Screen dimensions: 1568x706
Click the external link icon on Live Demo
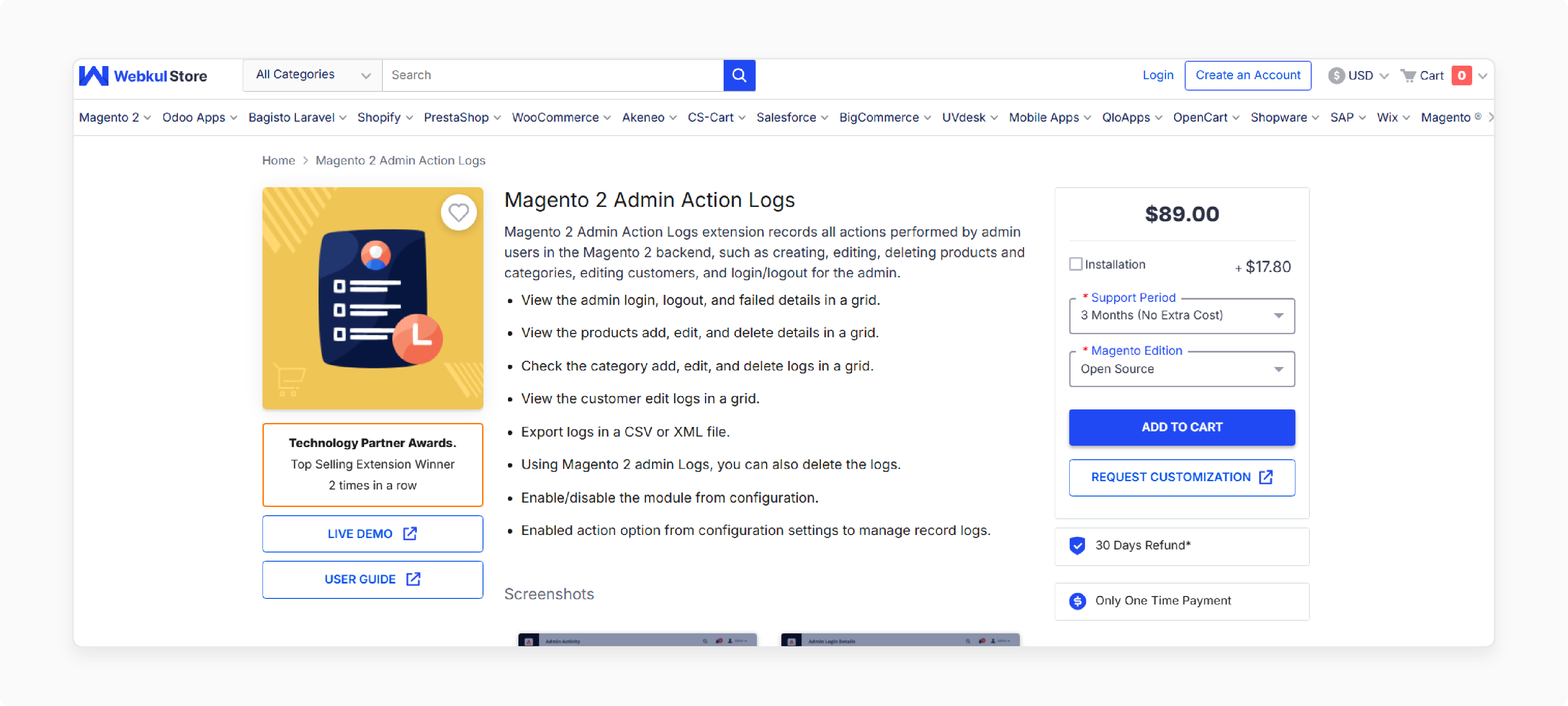click(410, 533)
